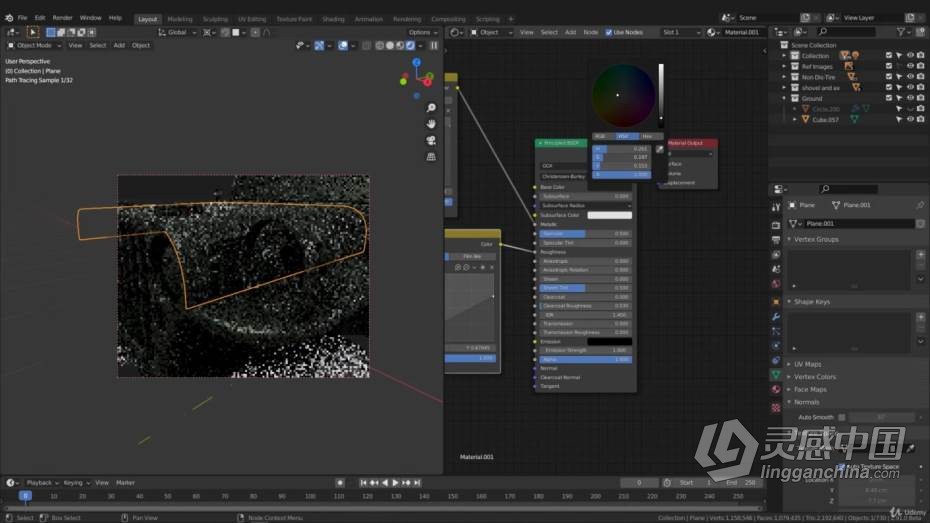
Task: Open the Object Data green triangle tab
Action: (x=776, y=375)
